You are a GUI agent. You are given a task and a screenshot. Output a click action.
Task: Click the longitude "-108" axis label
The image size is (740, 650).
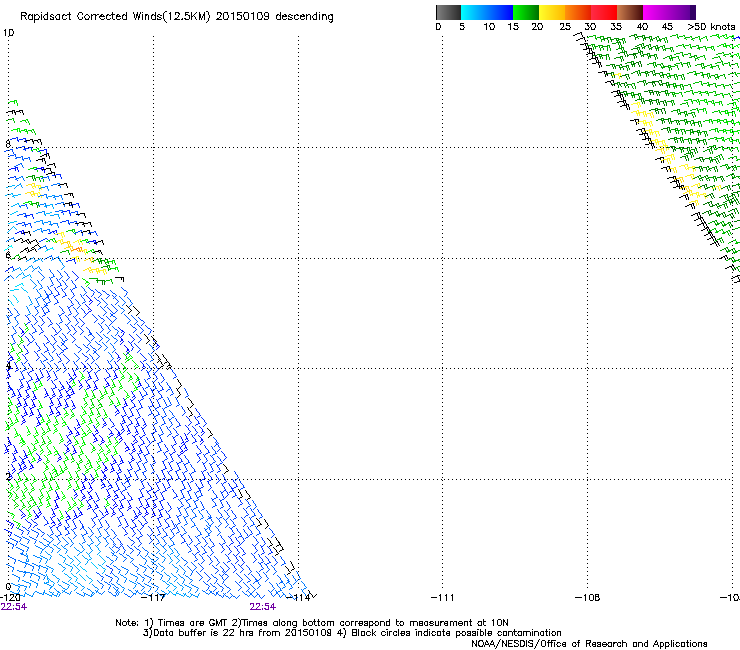(588, 598)
